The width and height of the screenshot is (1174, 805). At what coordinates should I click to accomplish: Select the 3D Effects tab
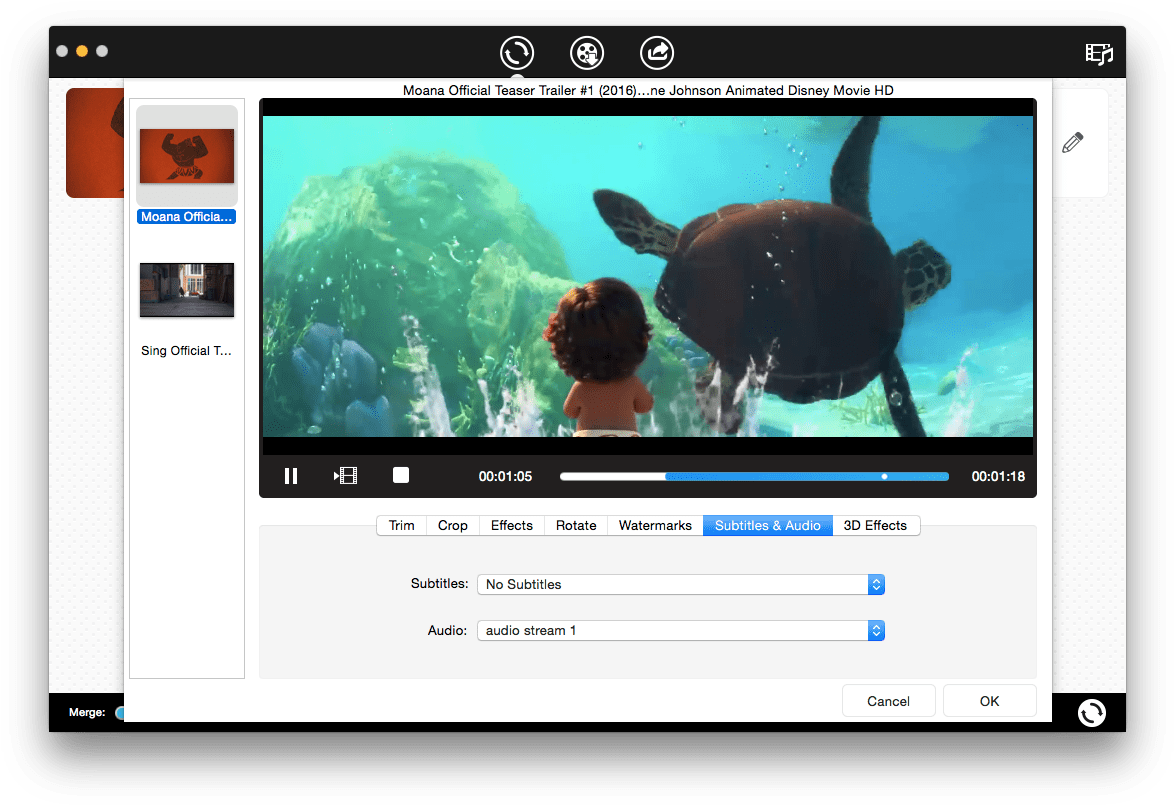[876, 524]
